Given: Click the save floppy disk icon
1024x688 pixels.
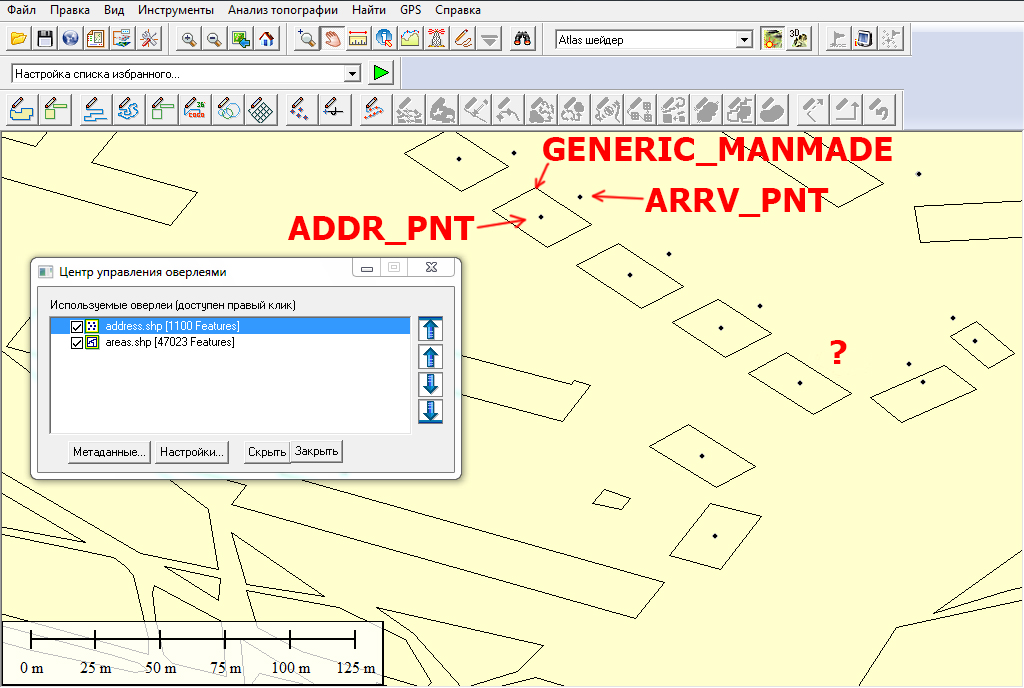Looking at the screenshot, I should 45,39.
